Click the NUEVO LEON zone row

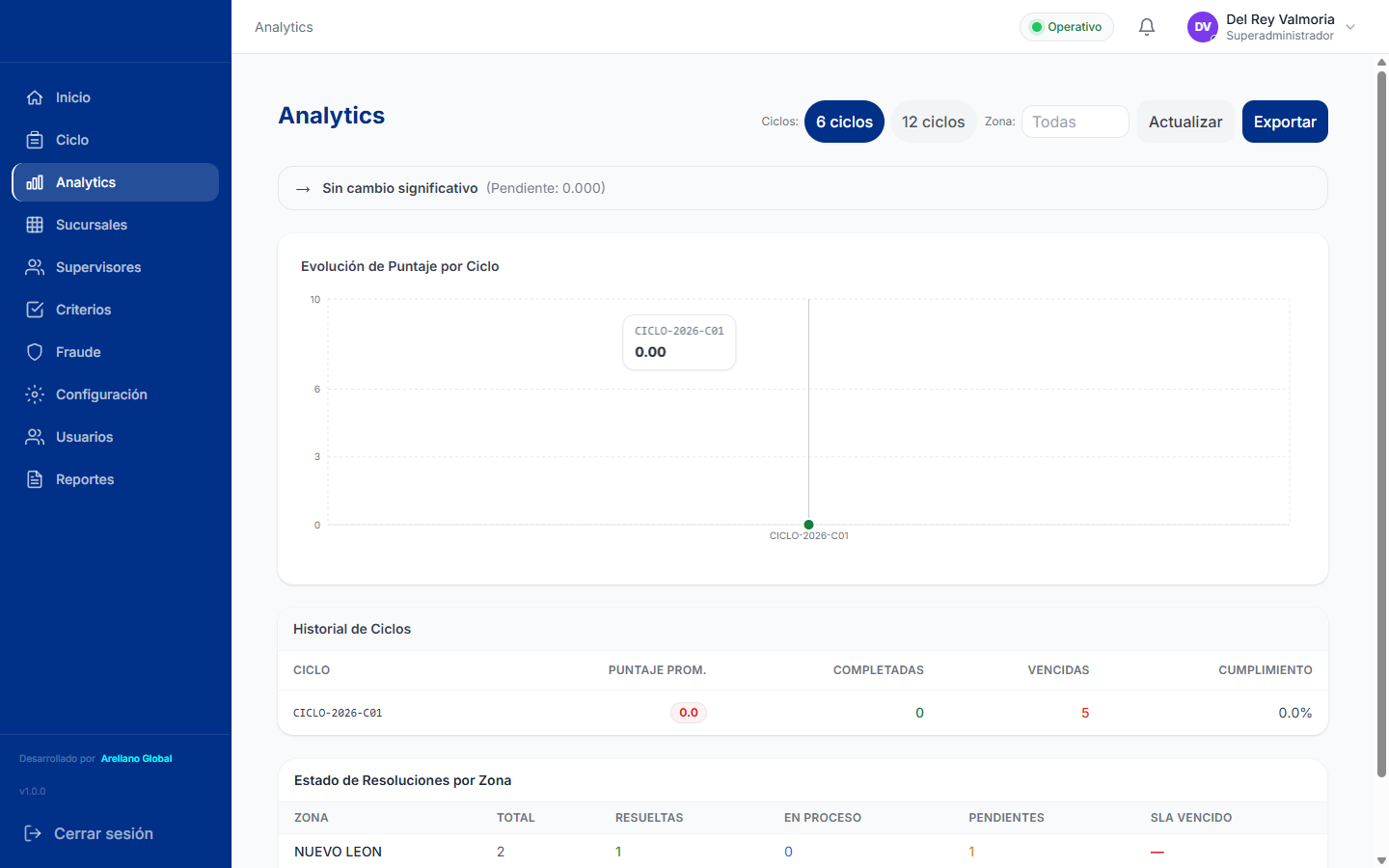(x=803, y=852)
